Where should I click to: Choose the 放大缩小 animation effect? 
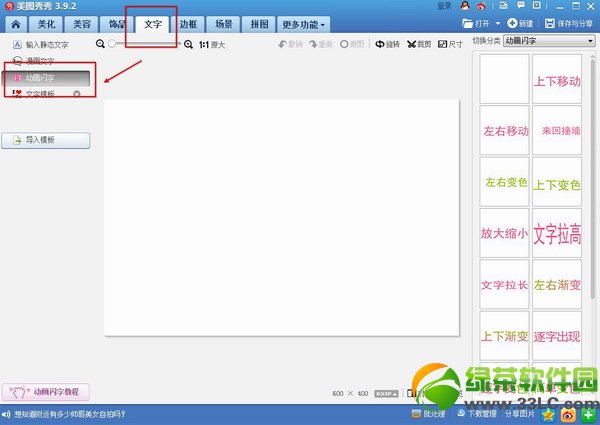point(504,233)
